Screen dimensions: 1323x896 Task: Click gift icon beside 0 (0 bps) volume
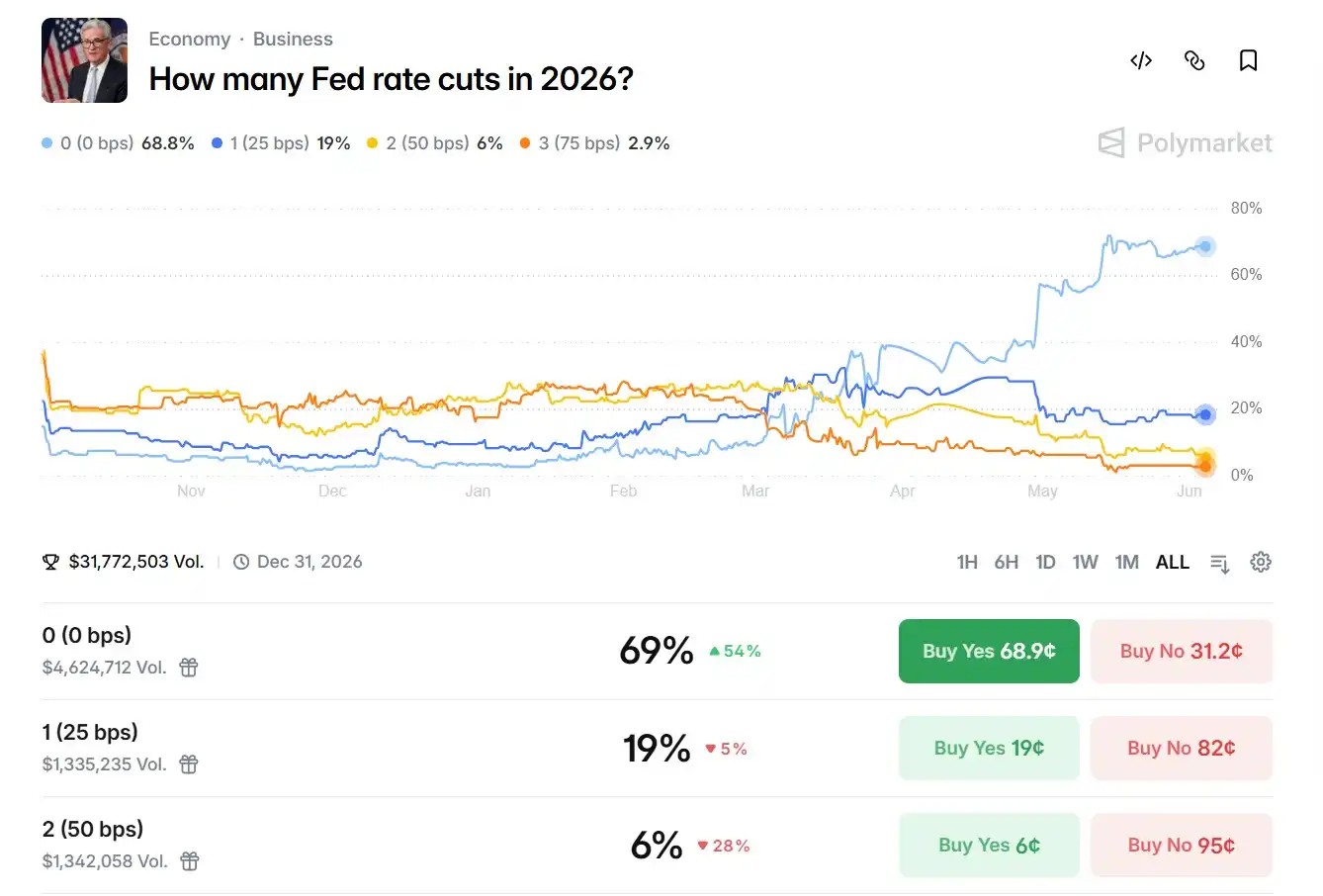(189, 668)
